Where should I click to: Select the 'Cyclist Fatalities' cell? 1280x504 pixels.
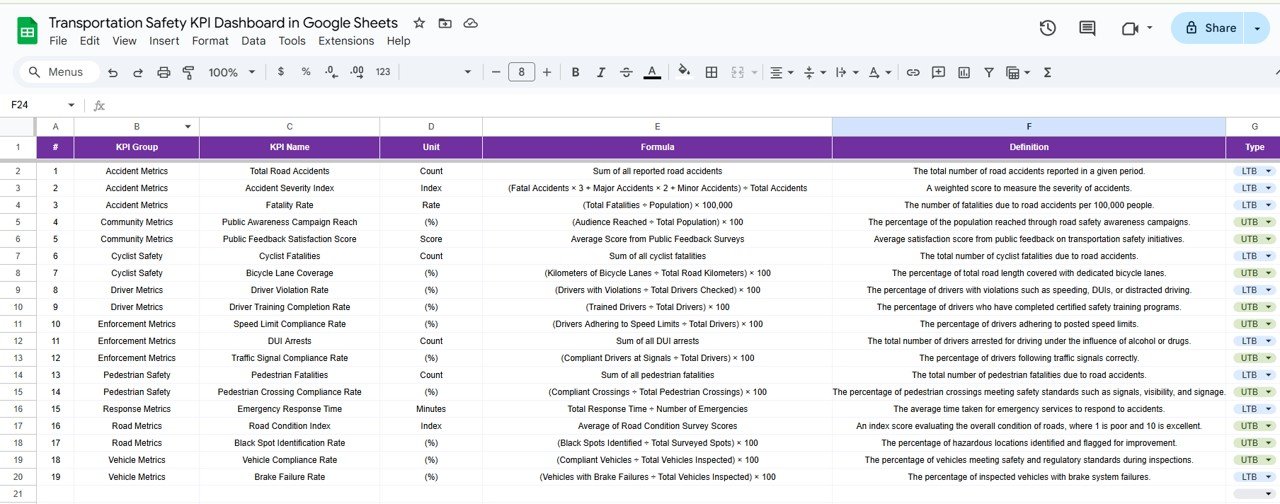[x=290, y=256]
